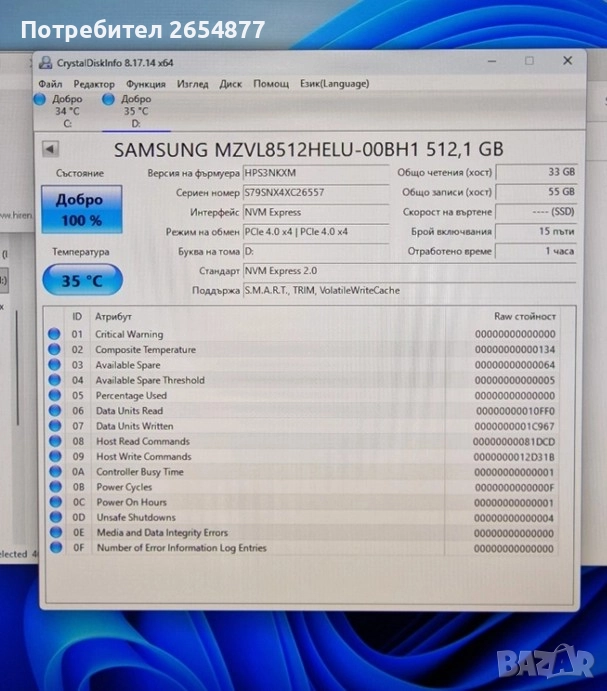
Task: Click the serial number field S79SNX4XC26557
Action: pyautogui.click(x=315, y=192)
